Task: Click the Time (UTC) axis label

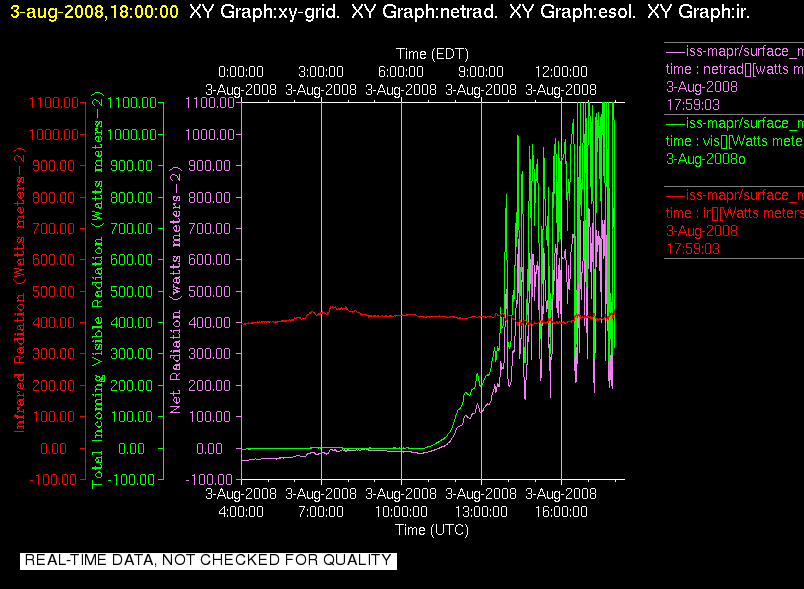Action: 432,530
